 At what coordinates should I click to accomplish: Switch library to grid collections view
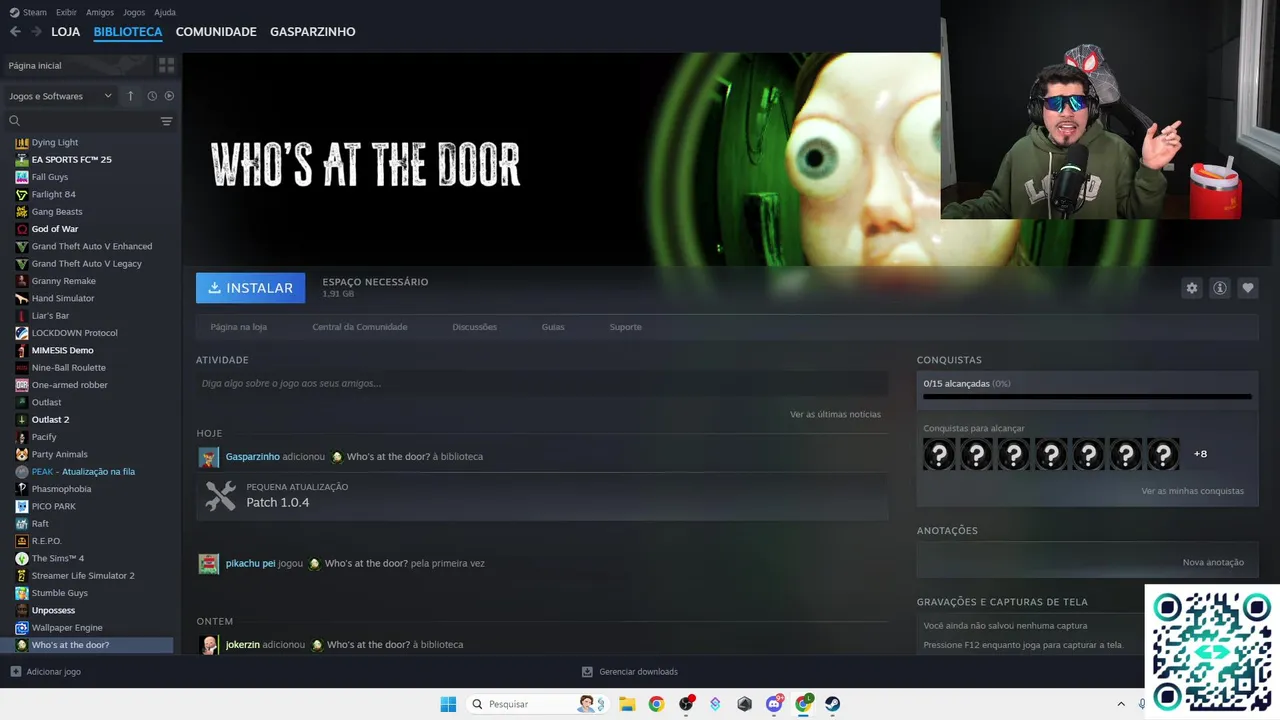tap(166, 65)
